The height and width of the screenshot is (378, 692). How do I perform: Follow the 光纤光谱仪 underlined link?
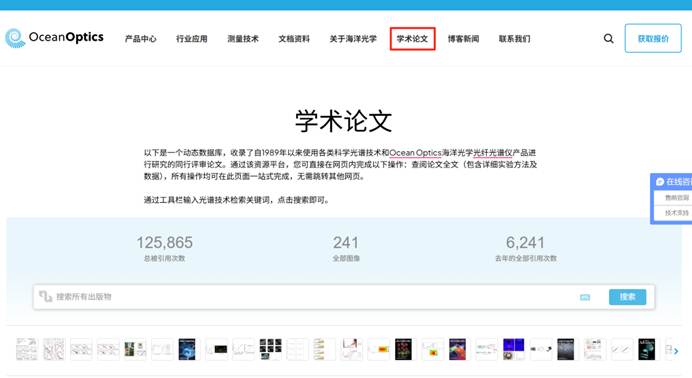coord(493,153)
